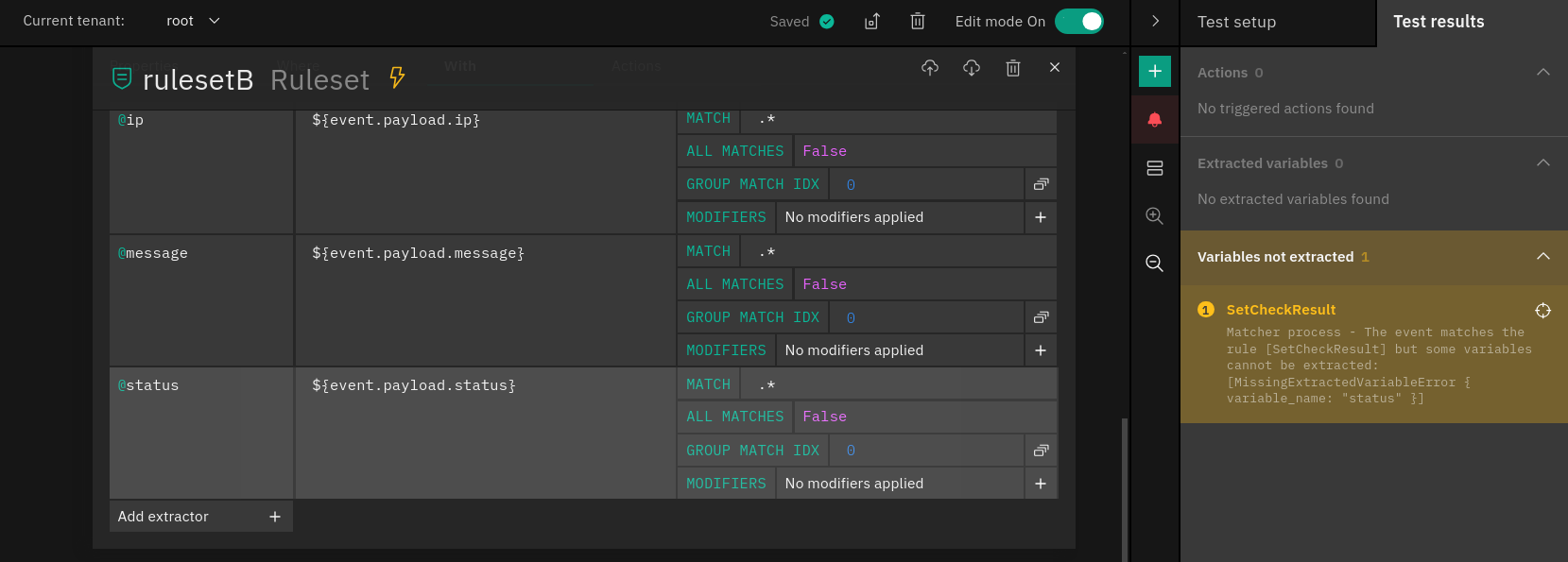Screen dimensions: 1568x562
Task: Toggle ALL MATCHES False for ip extractor
Action: [824, 151]
